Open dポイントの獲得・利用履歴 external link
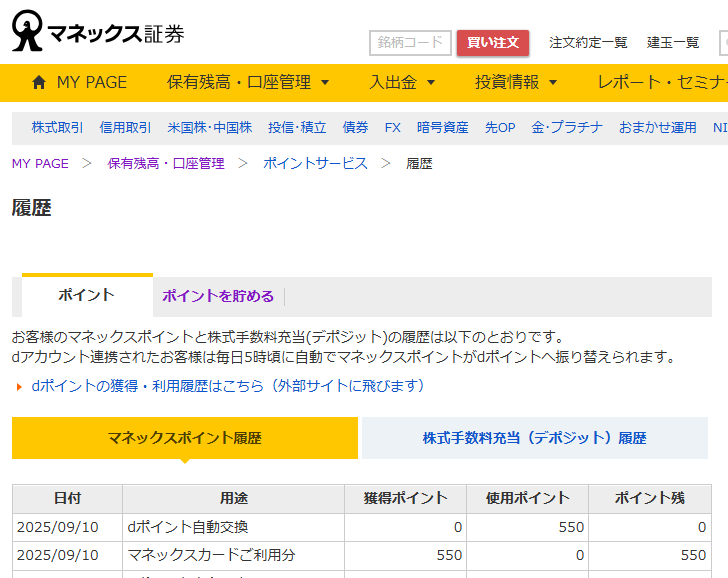The image size is (728, 578). 228,386
